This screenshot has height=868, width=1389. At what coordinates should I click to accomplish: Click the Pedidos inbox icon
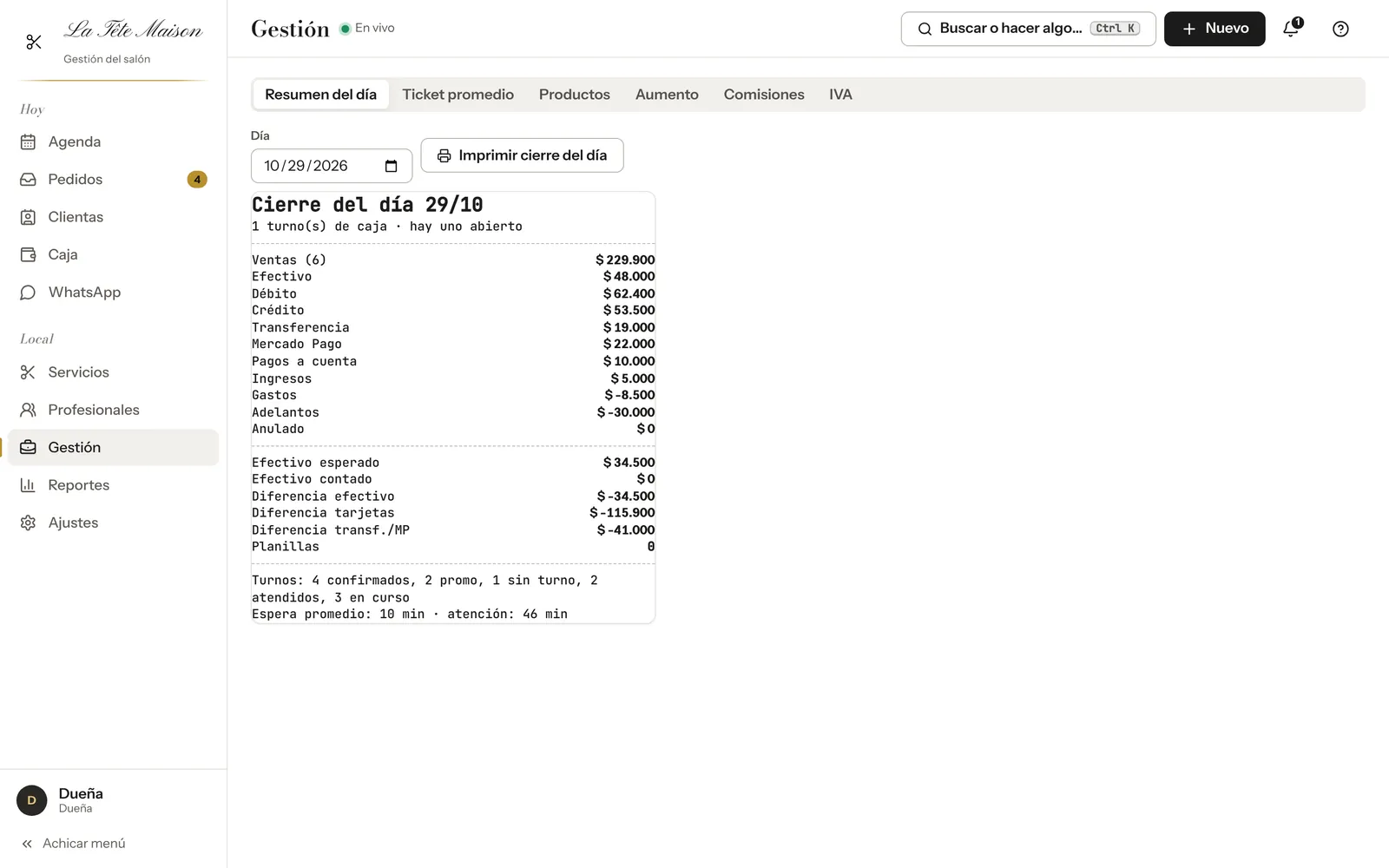coord(28,180)
